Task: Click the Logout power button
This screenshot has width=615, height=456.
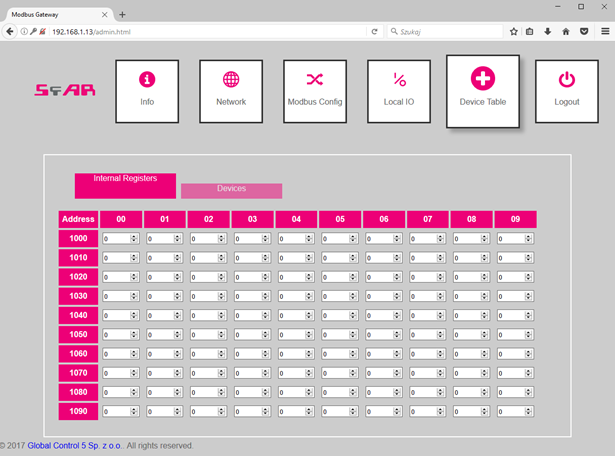Action: point(566,90)
